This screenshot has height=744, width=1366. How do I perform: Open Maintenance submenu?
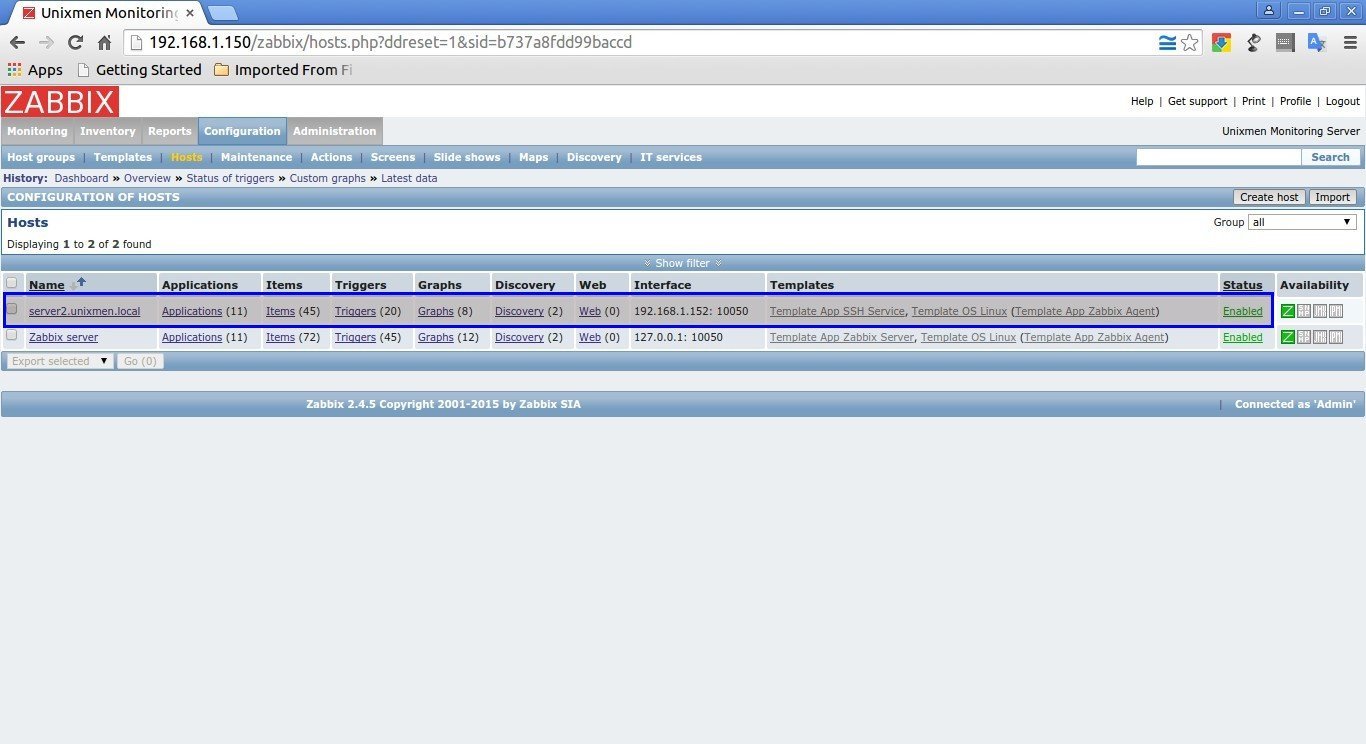[x=257, y=157]
